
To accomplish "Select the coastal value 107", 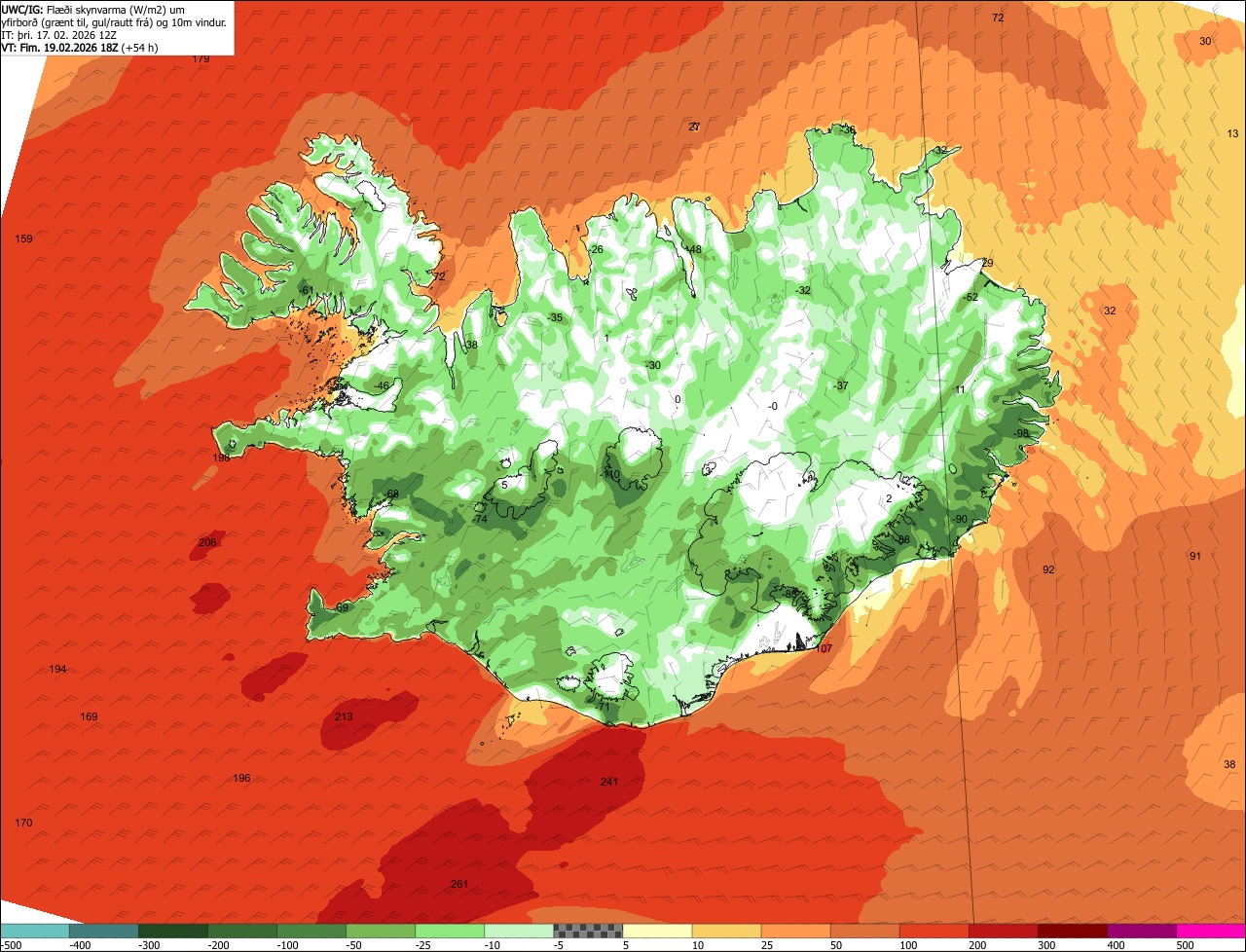I will tap(825, 649).
